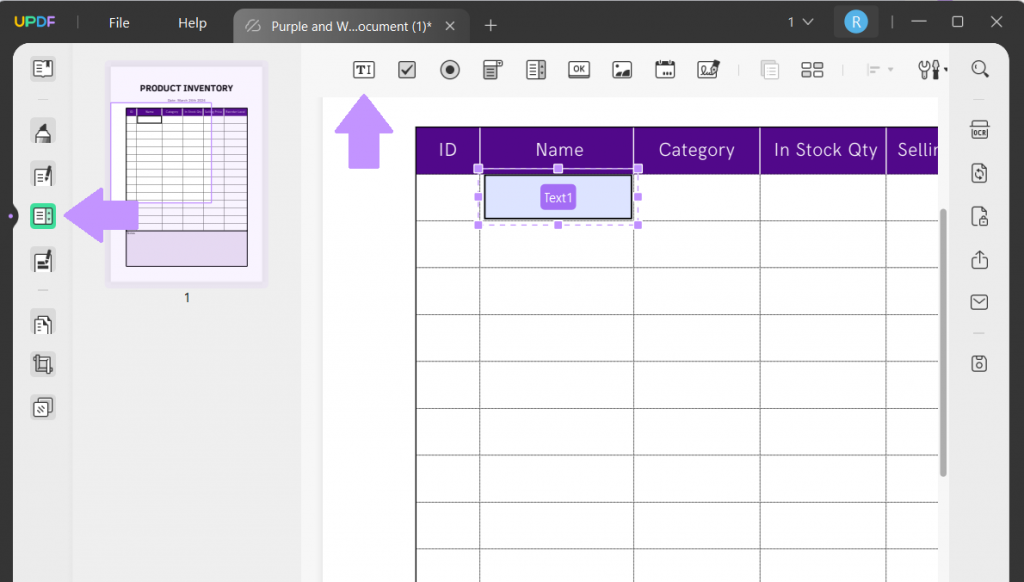Select the List Box field tool
Screen dimensions: 1024x582
point(535,69)
